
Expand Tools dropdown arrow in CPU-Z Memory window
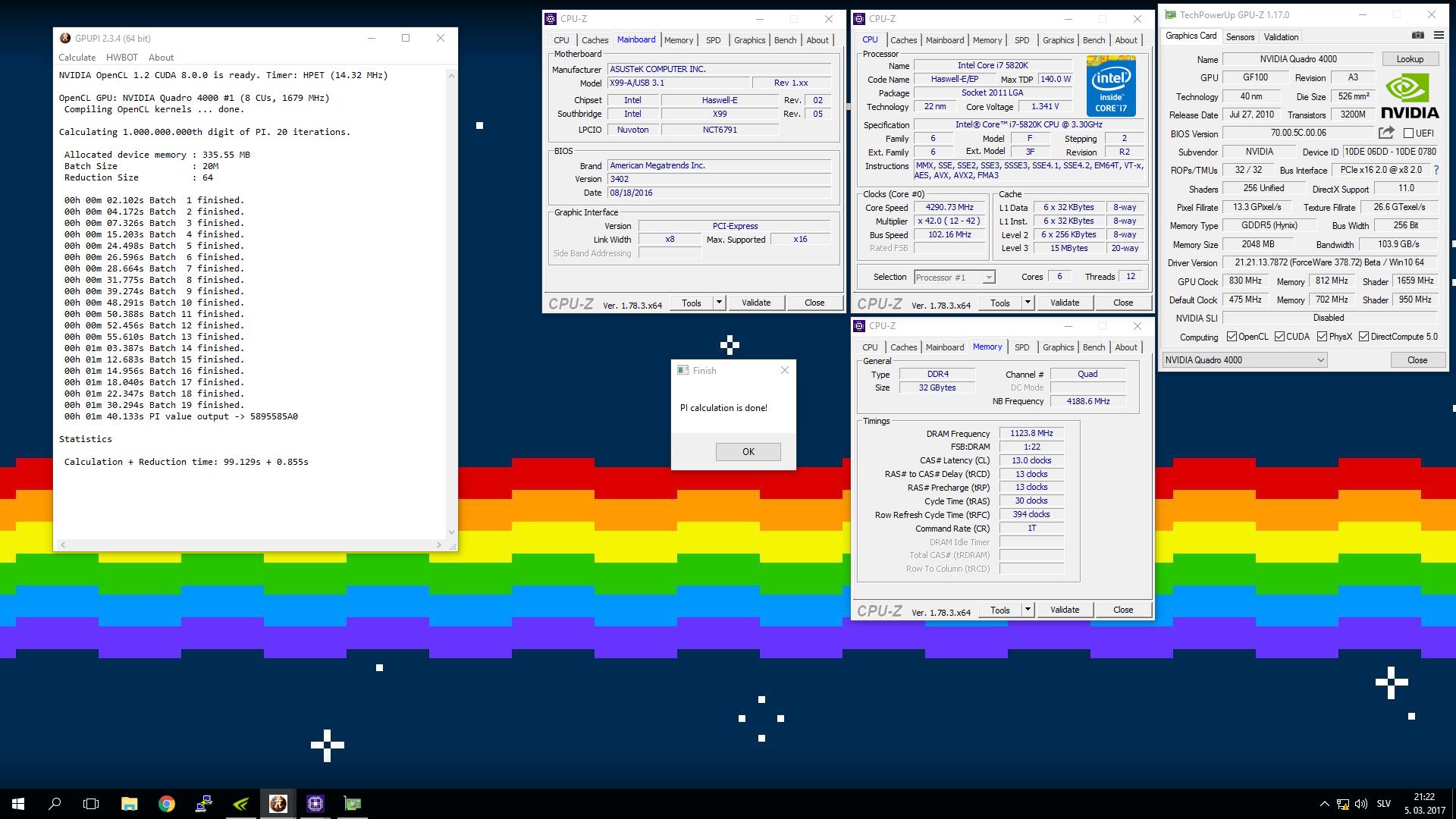(x=1028, y=610)
